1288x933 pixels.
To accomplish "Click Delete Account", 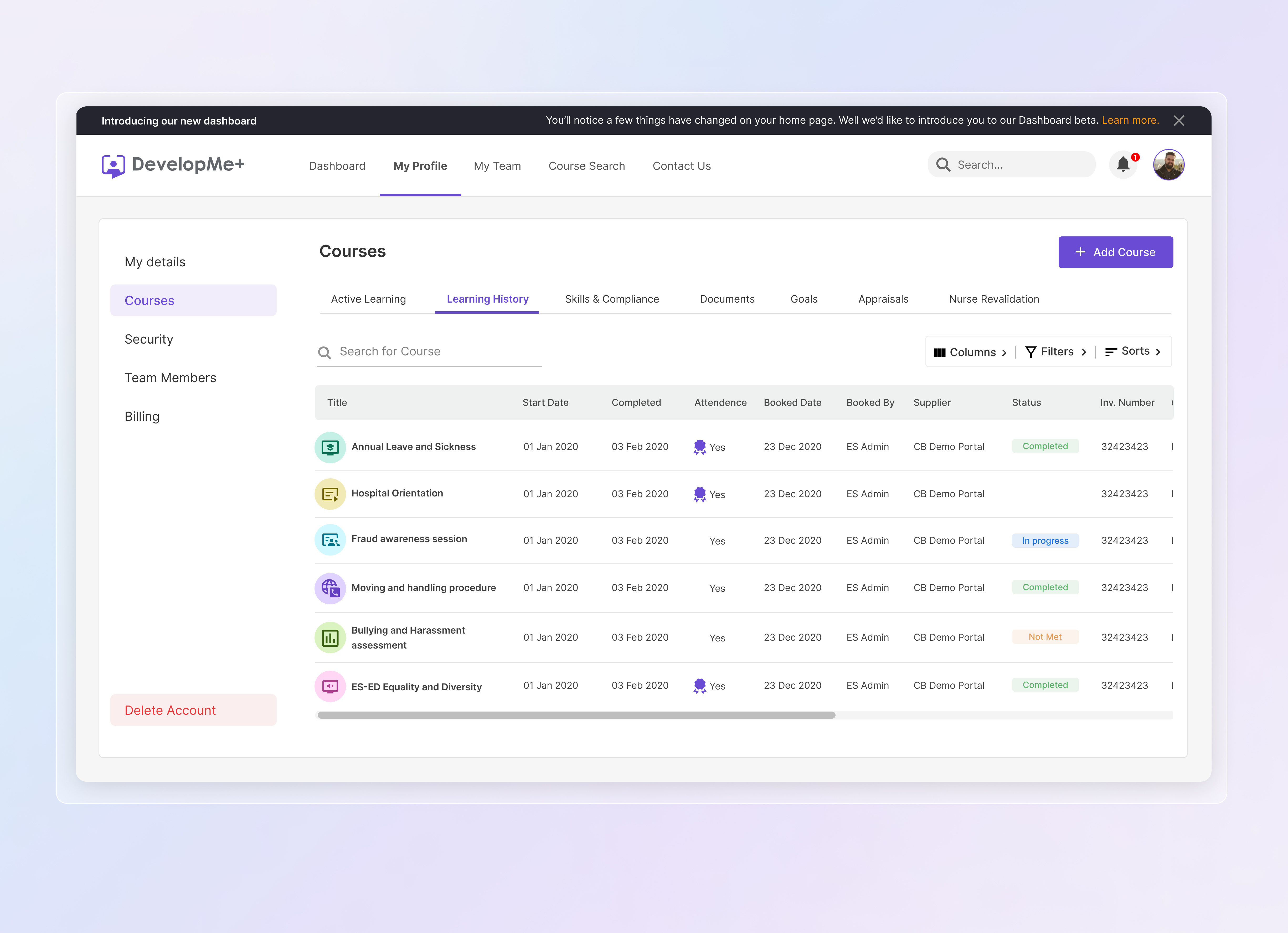I will tap(170, 710).
